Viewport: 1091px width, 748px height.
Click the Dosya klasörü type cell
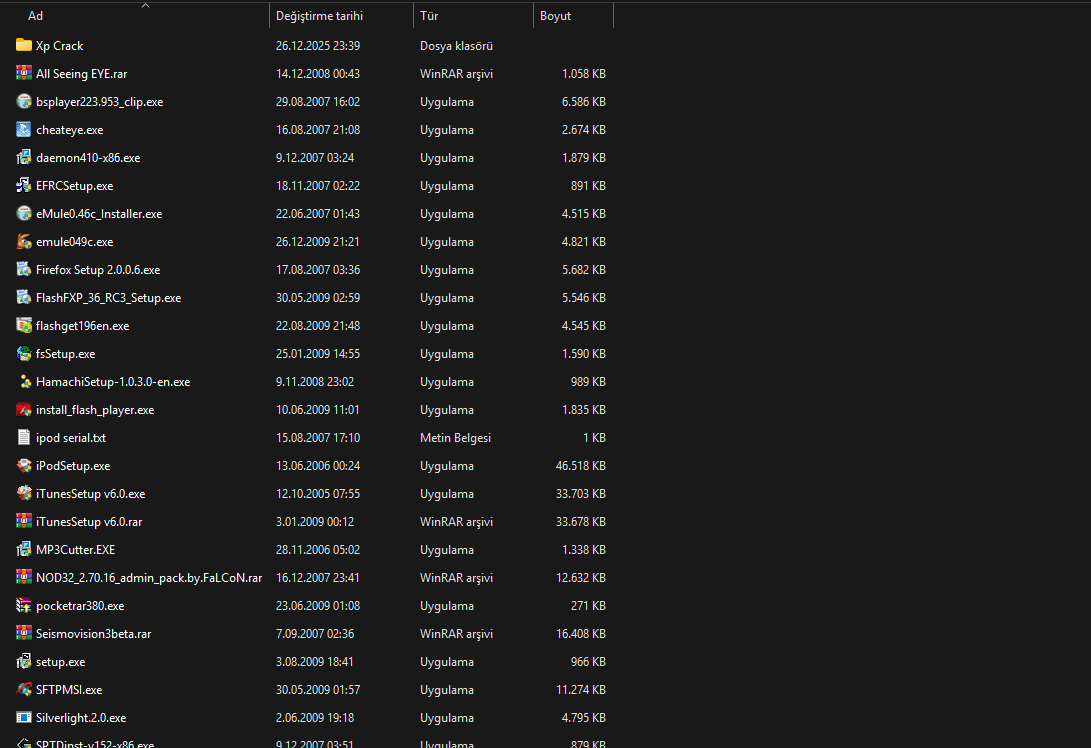456,46
